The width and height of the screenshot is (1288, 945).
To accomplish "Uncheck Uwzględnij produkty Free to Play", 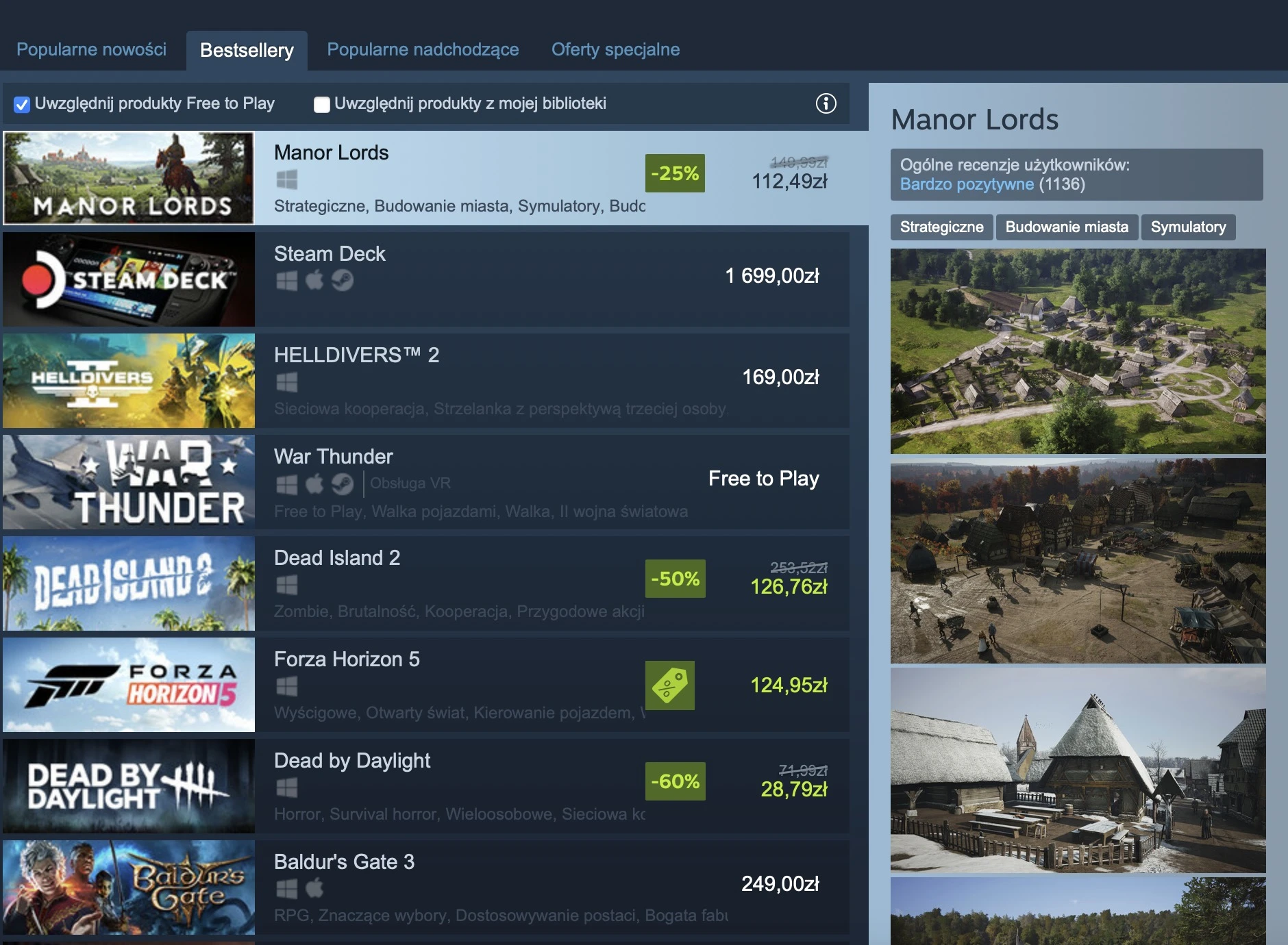I will click(x=22, y=104).
